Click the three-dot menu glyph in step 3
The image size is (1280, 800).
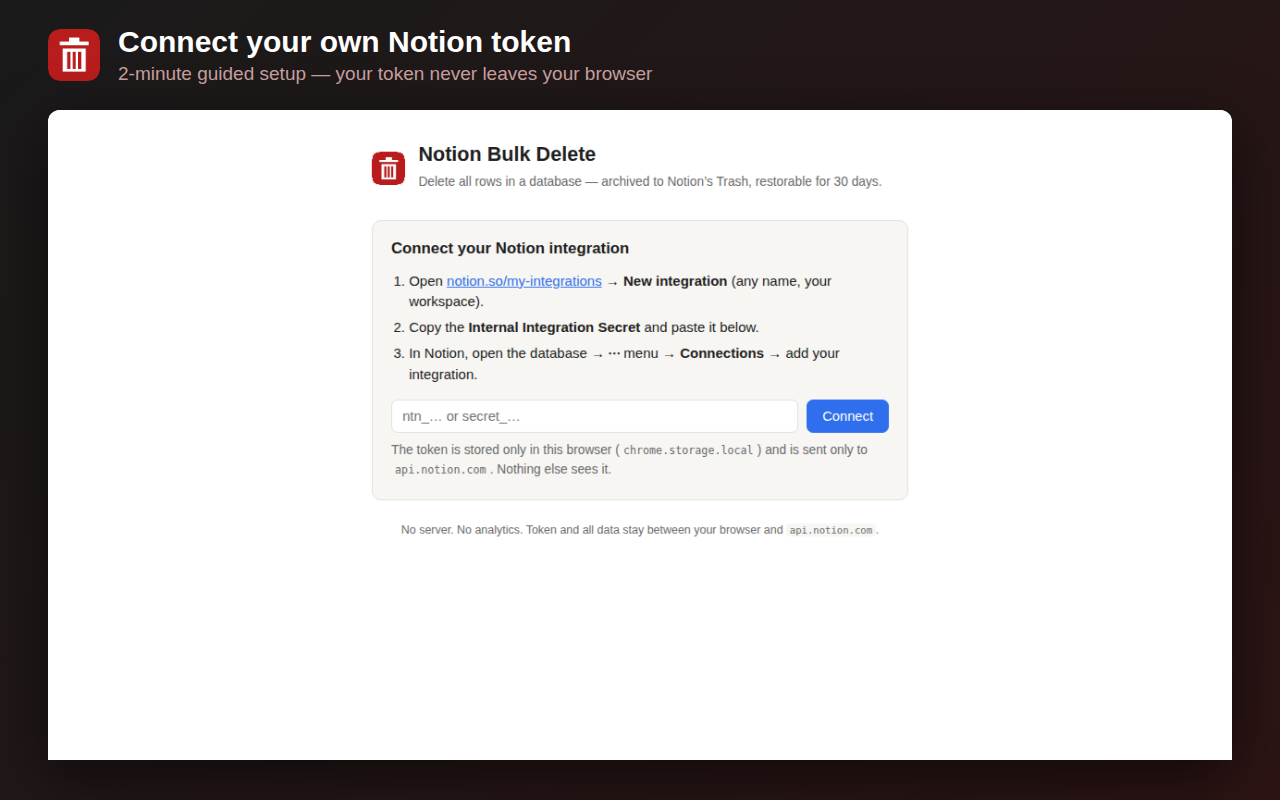click(x=614, y=353)
